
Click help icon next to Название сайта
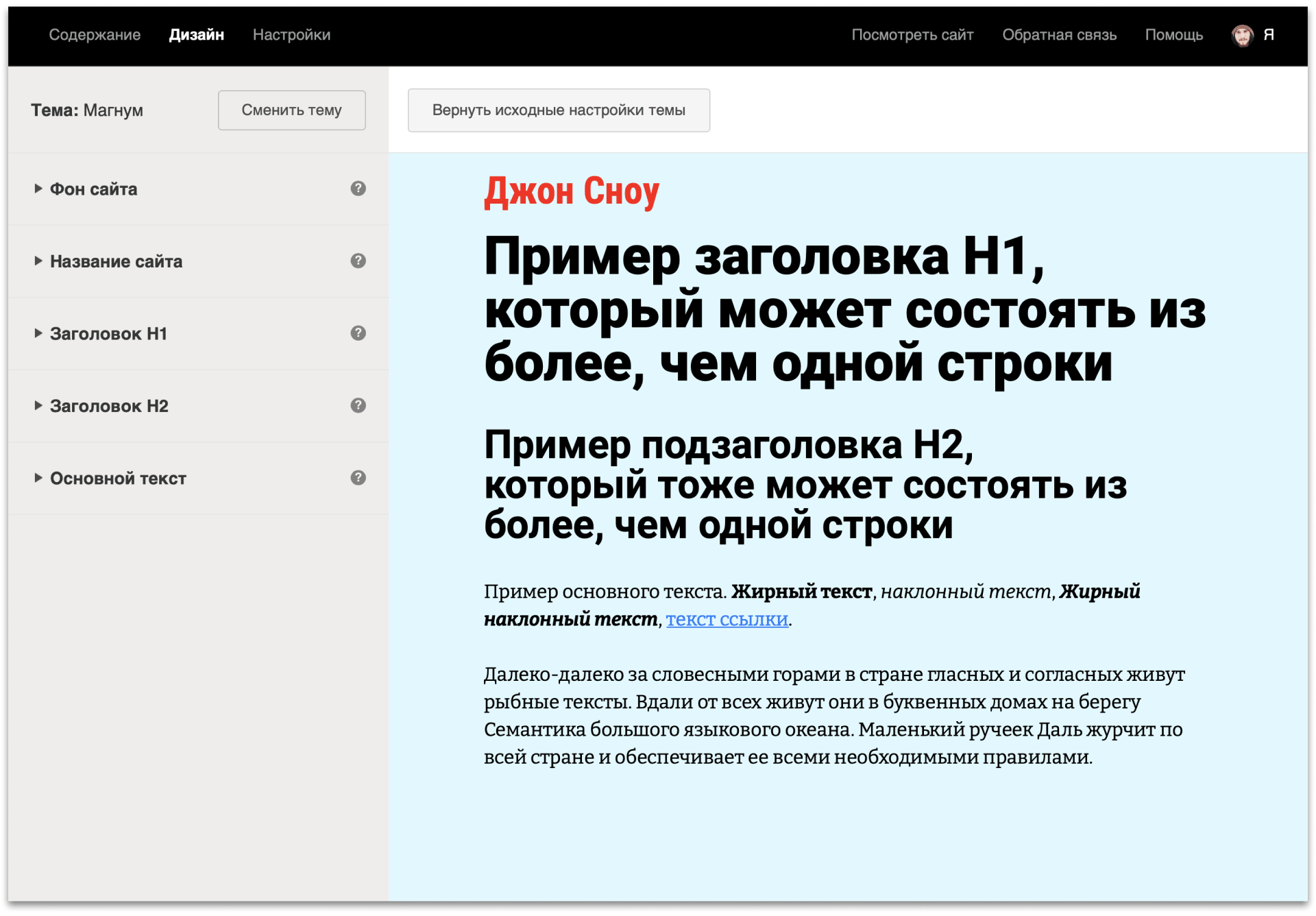[x=358, y=261]
